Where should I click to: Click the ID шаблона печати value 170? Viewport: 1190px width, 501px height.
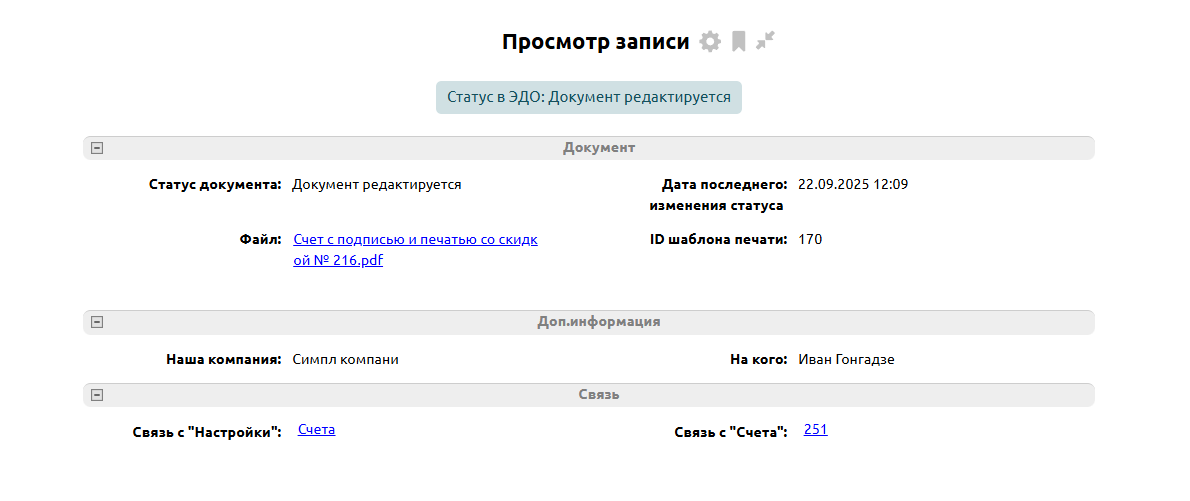810,240
